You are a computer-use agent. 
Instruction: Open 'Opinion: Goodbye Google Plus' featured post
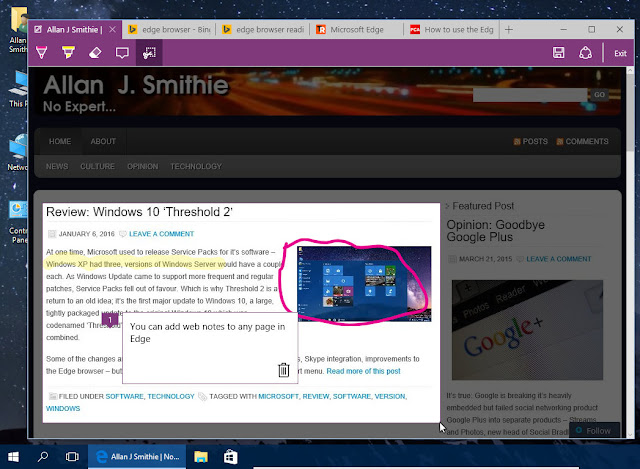pyautogui.click(x=496, y=231)
